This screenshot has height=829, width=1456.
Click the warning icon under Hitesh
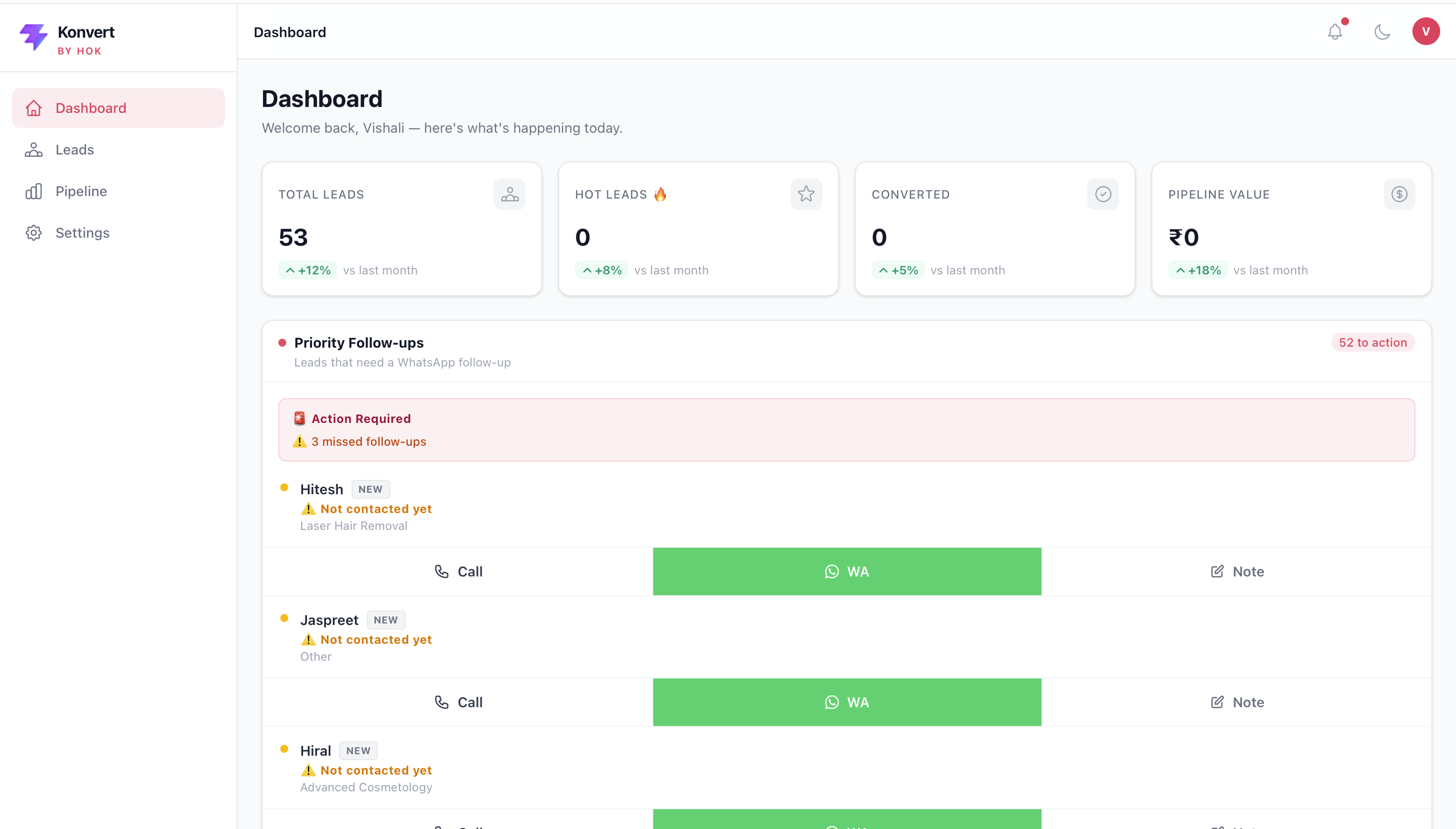coord(308,509)
